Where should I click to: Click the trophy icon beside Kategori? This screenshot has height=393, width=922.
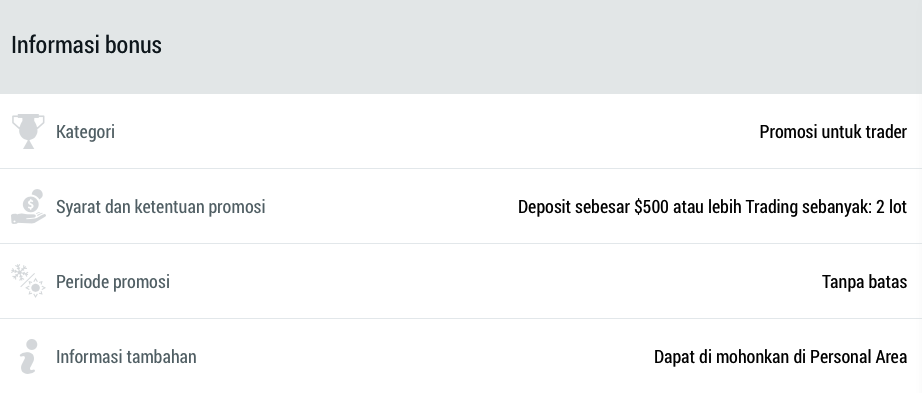pyautogui.click(x=28, y=131)
